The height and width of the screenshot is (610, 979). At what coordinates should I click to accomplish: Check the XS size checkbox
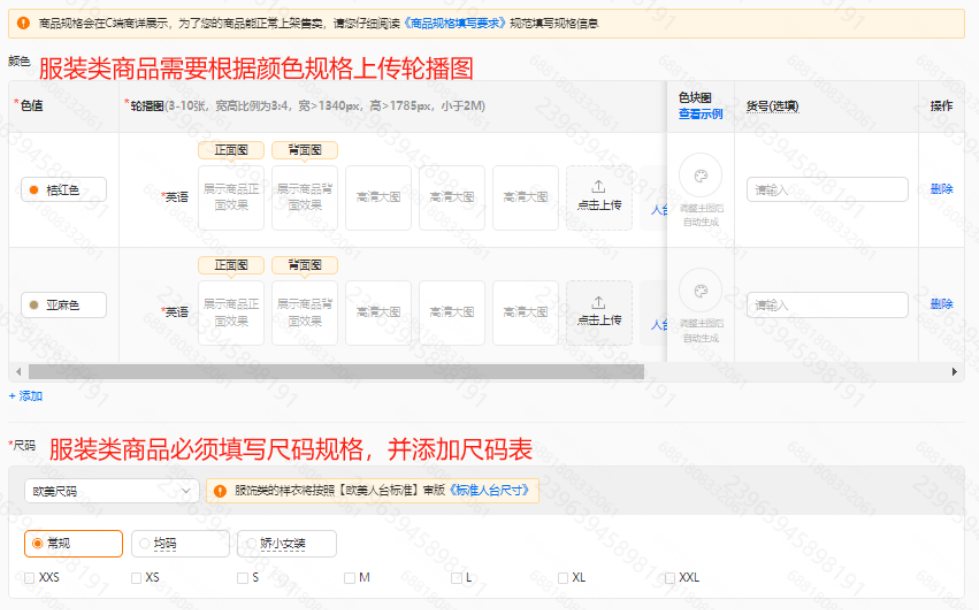(136, 578)
